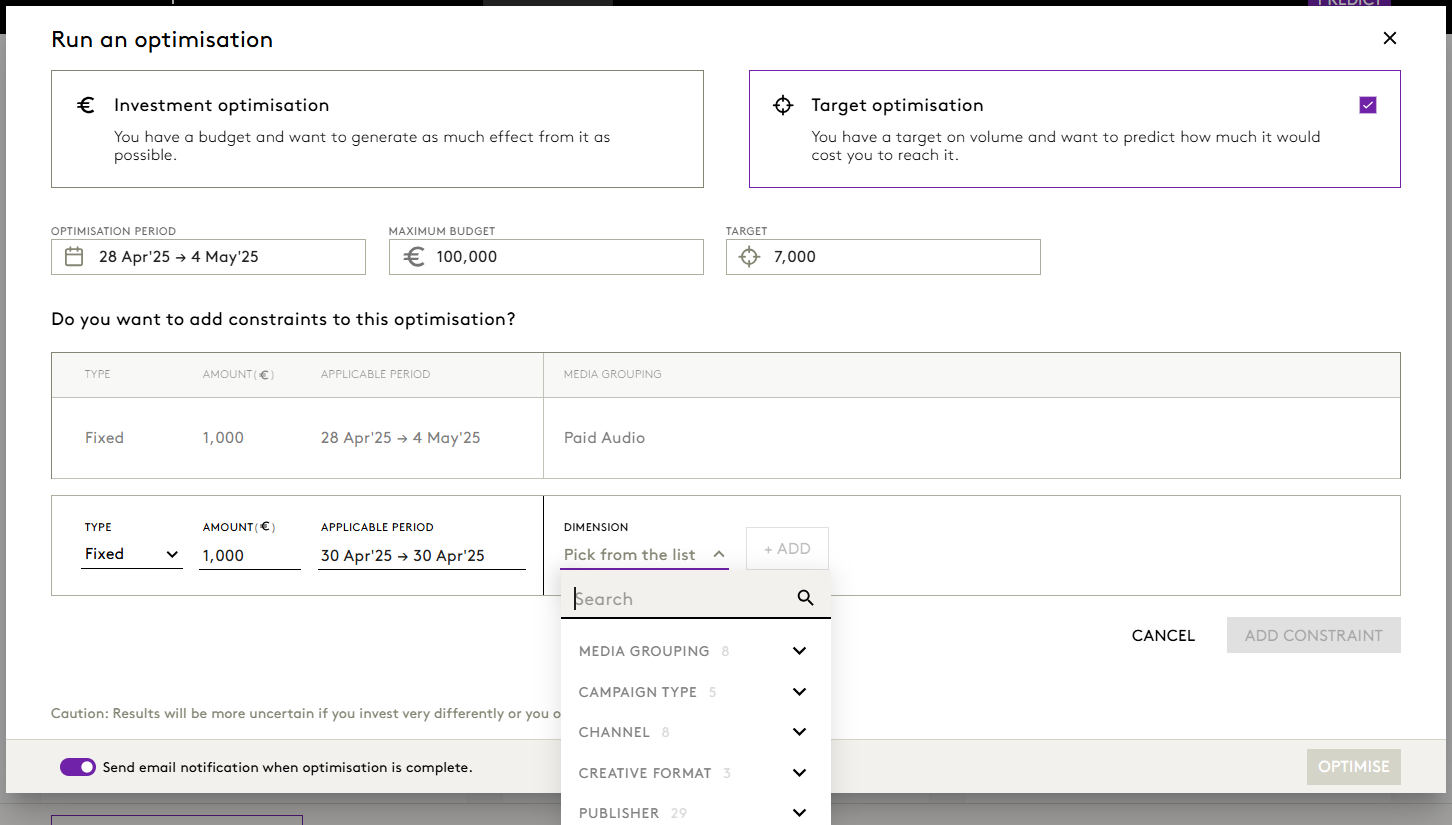Viewport: 1452px width, 825px height.
Task: Click the 28 Apr'25 → 4 May'25 constraint period
Action: point(400,438)
